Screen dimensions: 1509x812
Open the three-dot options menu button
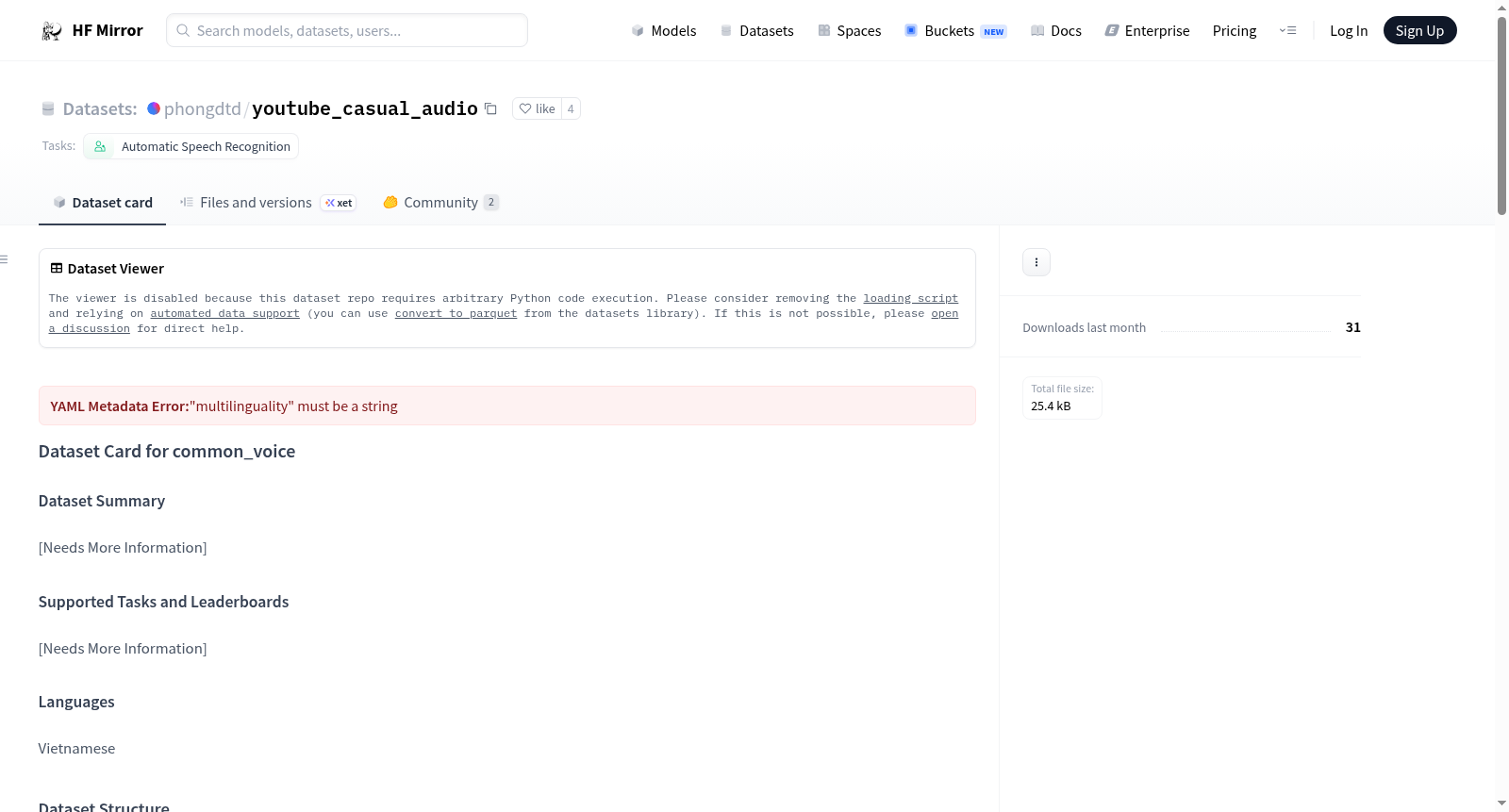(x=1036, y=262)
